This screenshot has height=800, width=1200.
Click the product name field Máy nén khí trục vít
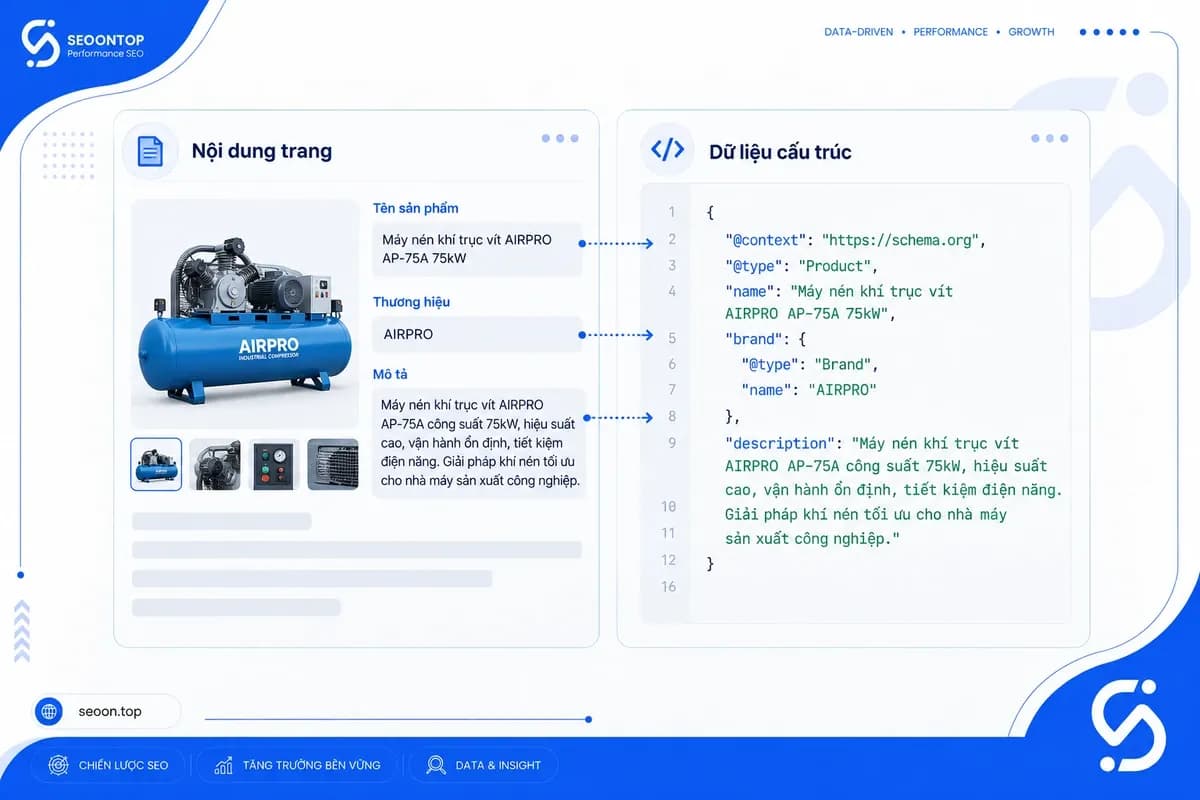click(477, 249)
